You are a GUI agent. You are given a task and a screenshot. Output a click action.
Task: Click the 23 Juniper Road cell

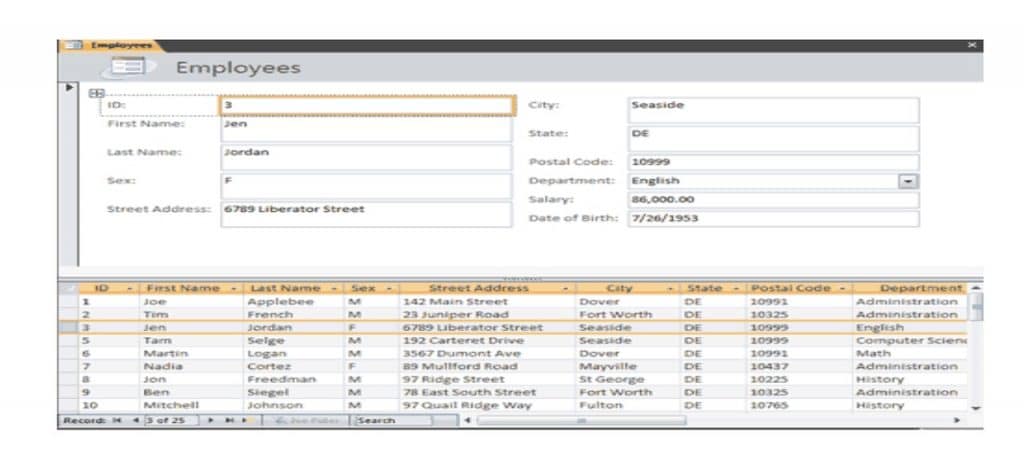(487, 315)
